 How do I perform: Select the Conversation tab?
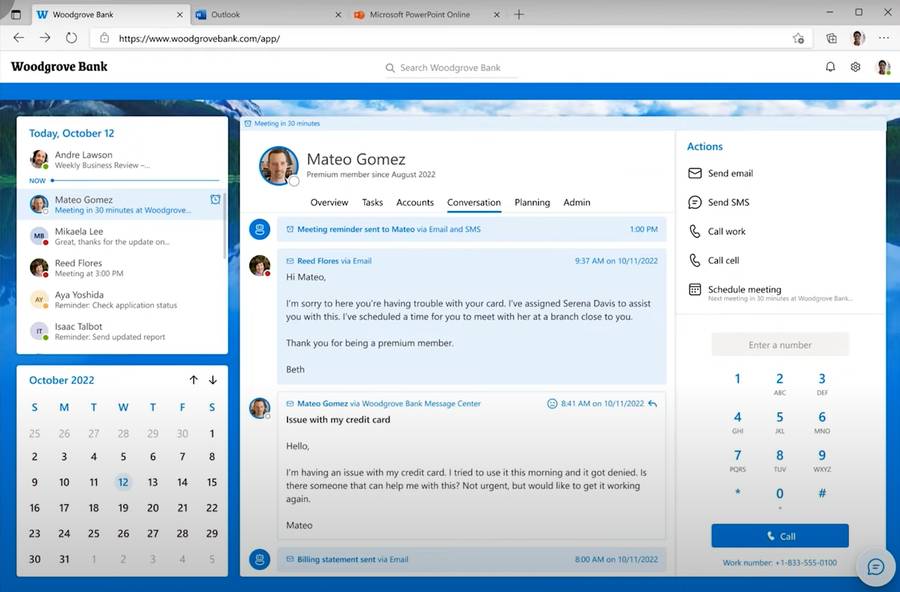474,202
